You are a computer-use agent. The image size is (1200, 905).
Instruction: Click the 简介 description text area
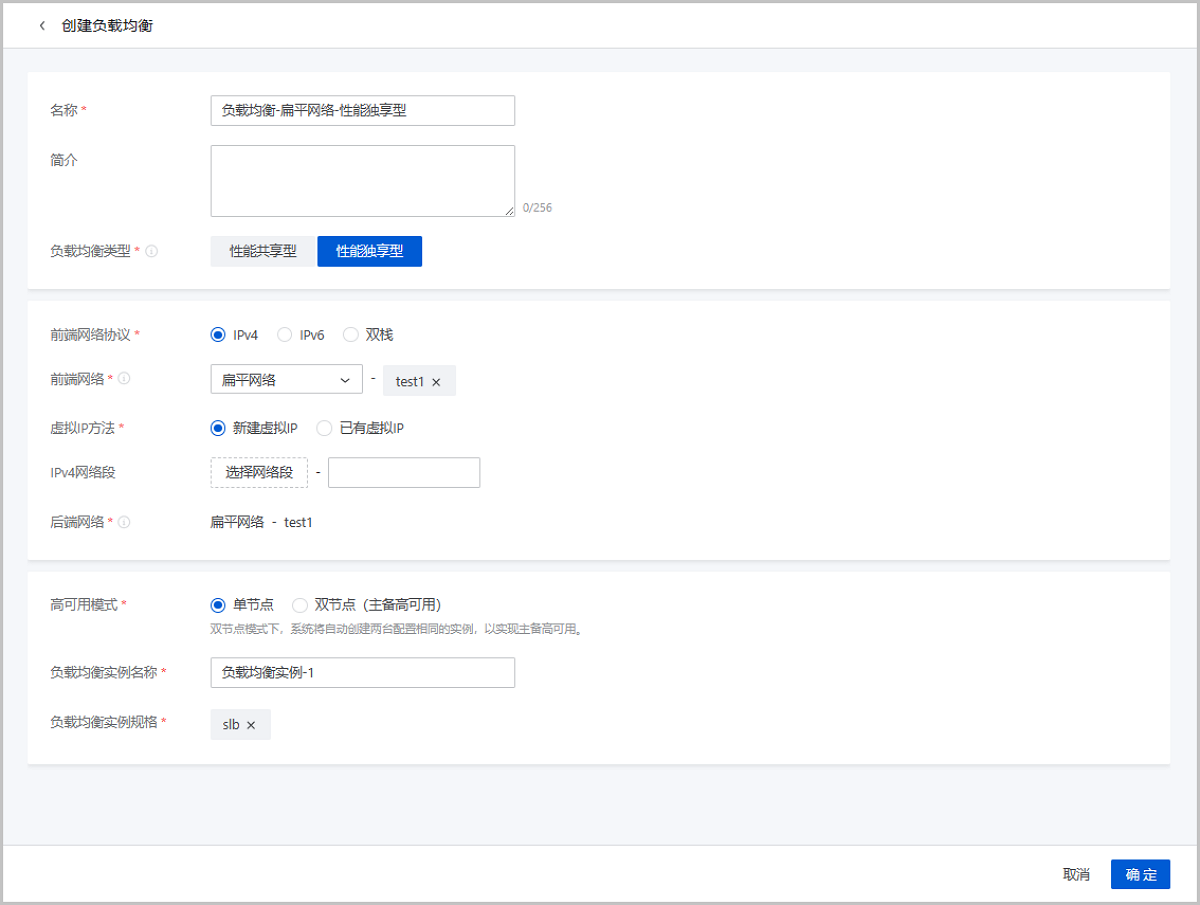click(x=362, y=181)
